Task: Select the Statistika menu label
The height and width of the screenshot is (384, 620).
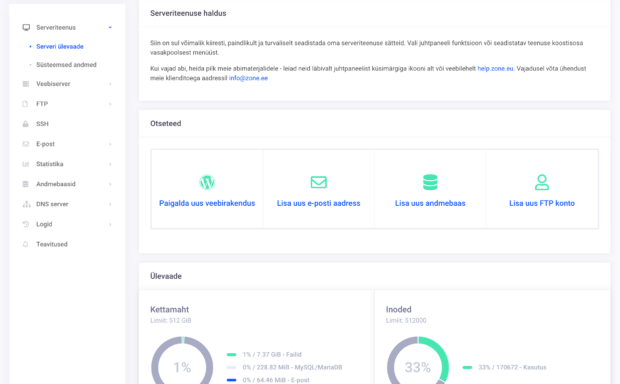Action: coord(50,164)
